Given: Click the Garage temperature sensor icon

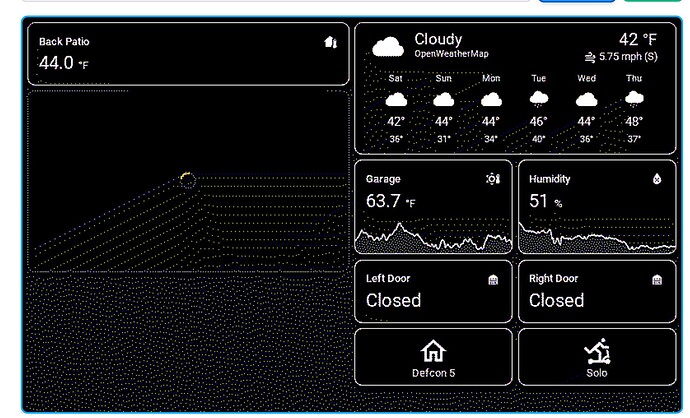Looking at the screenshot, I should pos(493,179).
